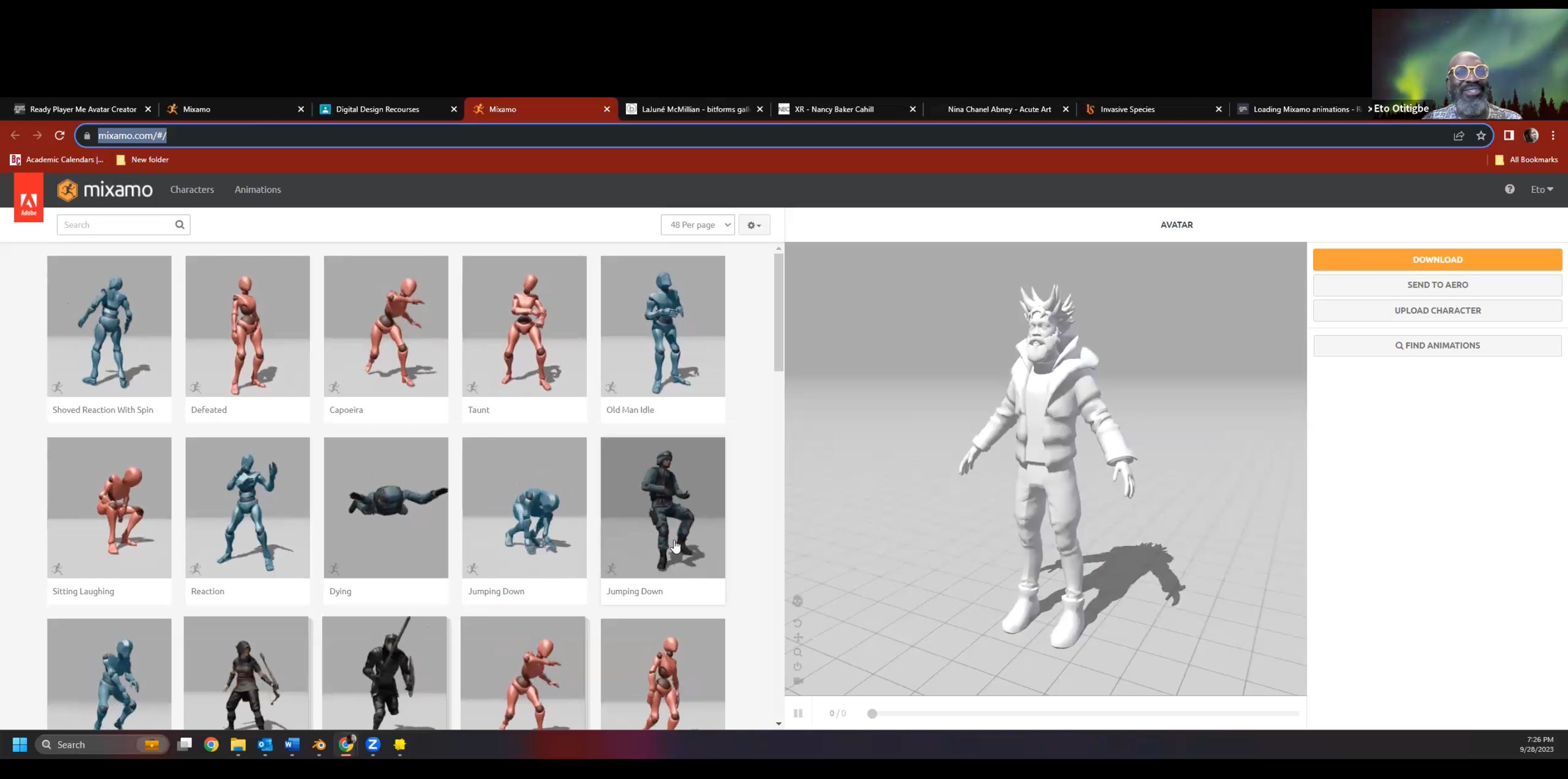The height and width of the screenshot is (779, 1568).
Task: Expand the gear settings dropdown
Action: (754, 225)
